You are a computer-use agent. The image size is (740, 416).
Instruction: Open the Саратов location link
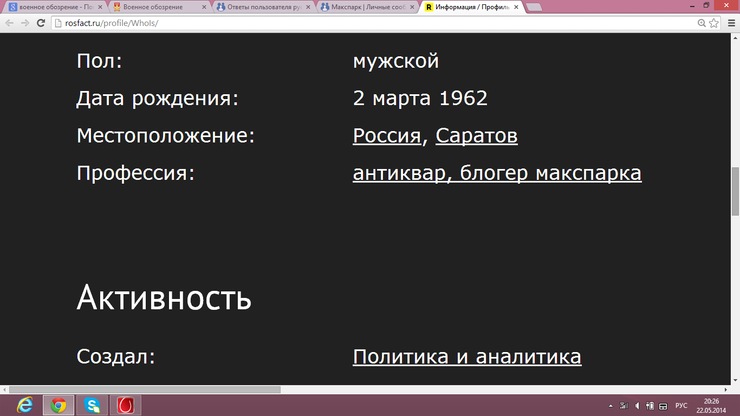(x=476, y=136)
